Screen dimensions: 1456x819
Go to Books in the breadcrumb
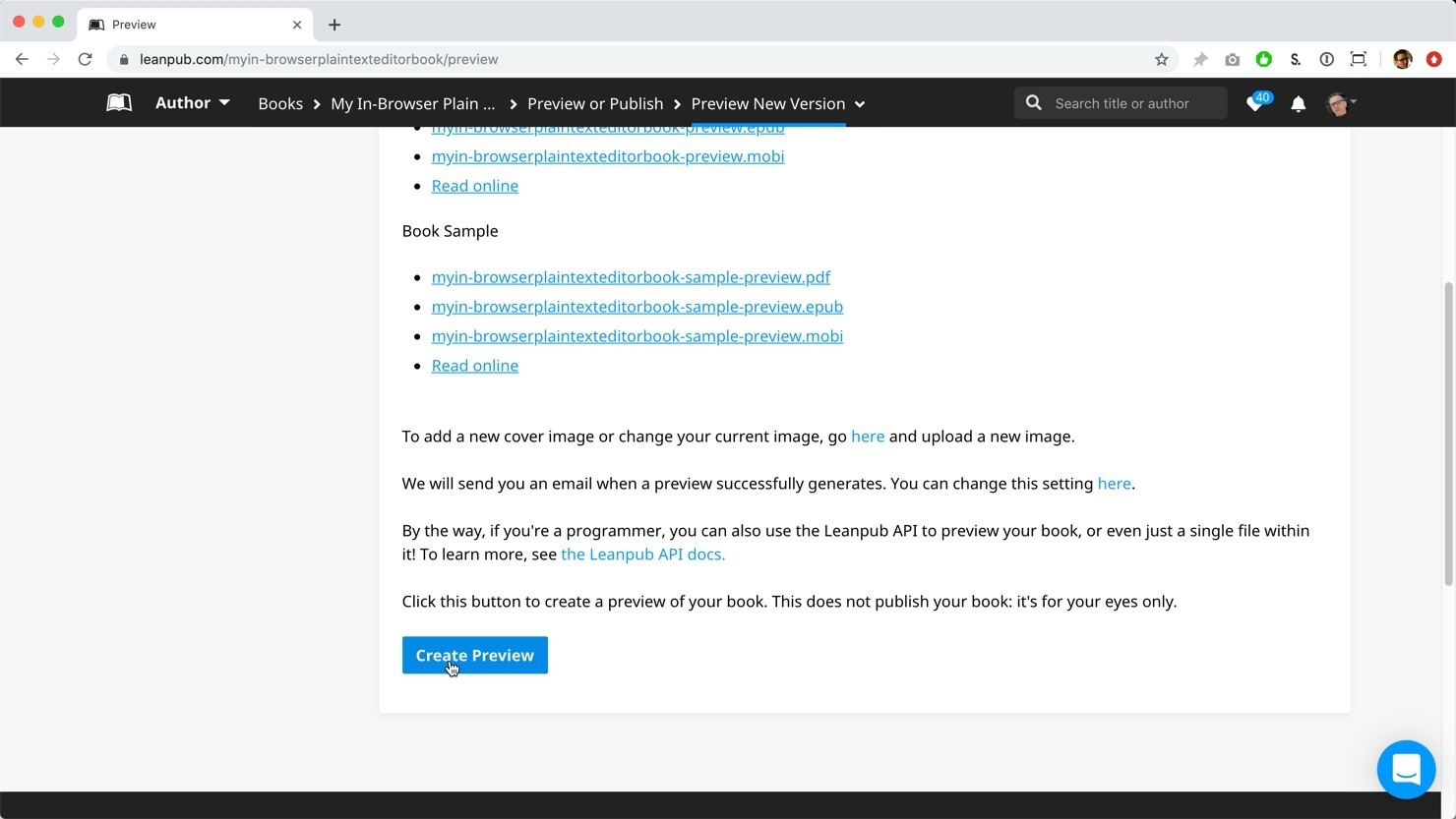[x=280, y=103]
